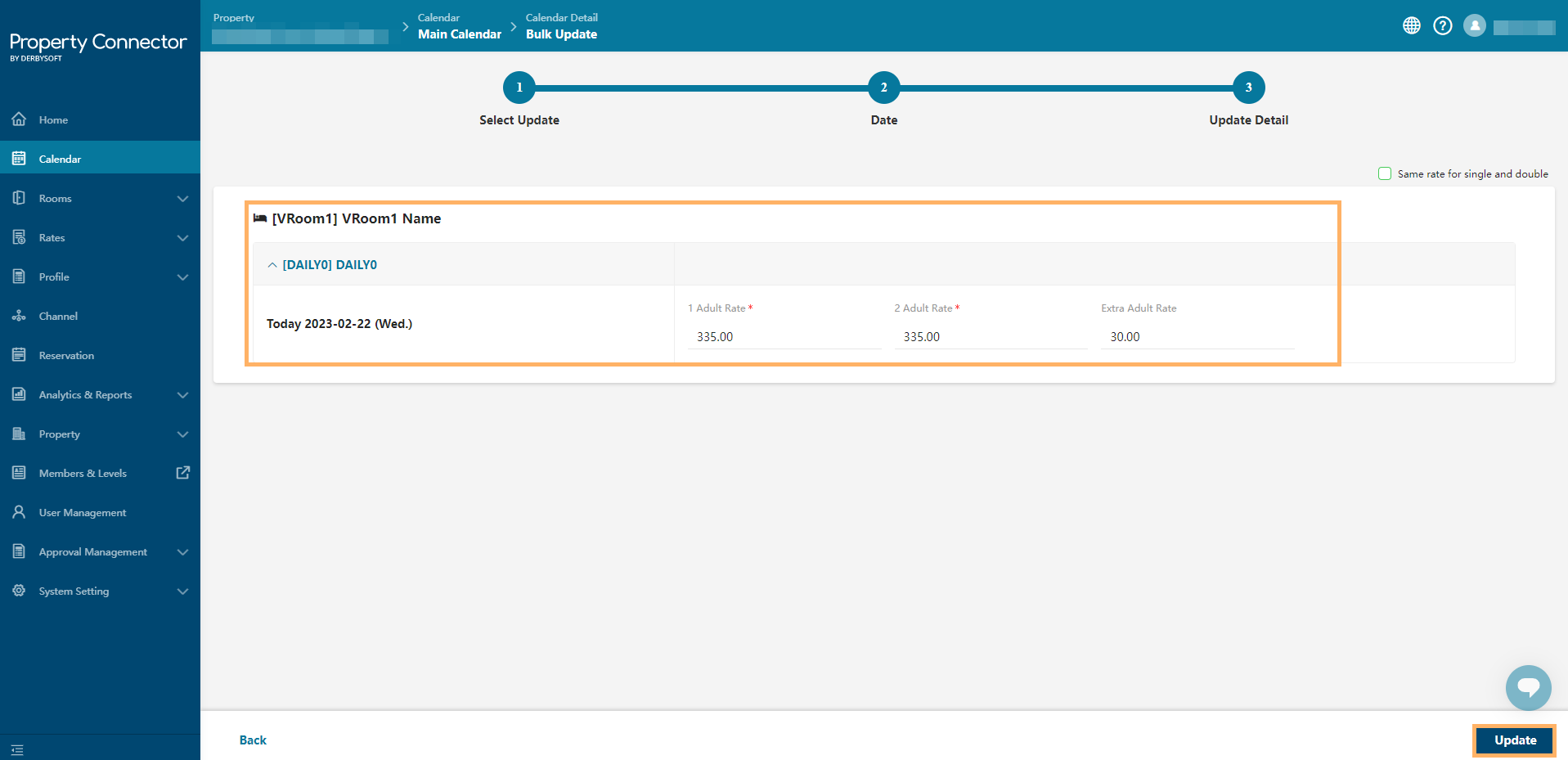Open Members & Levels external link icon
The height and width of the screenshot is (760, 1568).
click(183, 473)
